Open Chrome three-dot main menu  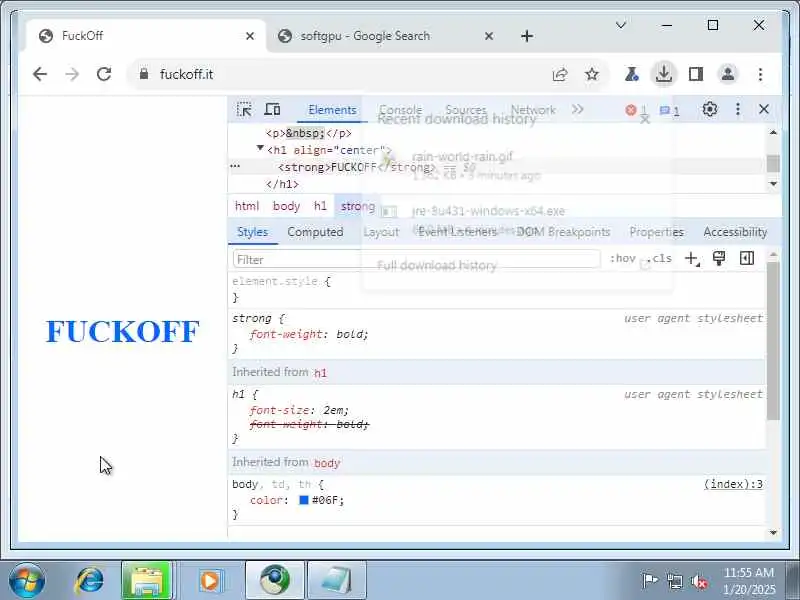pos(760,74)
